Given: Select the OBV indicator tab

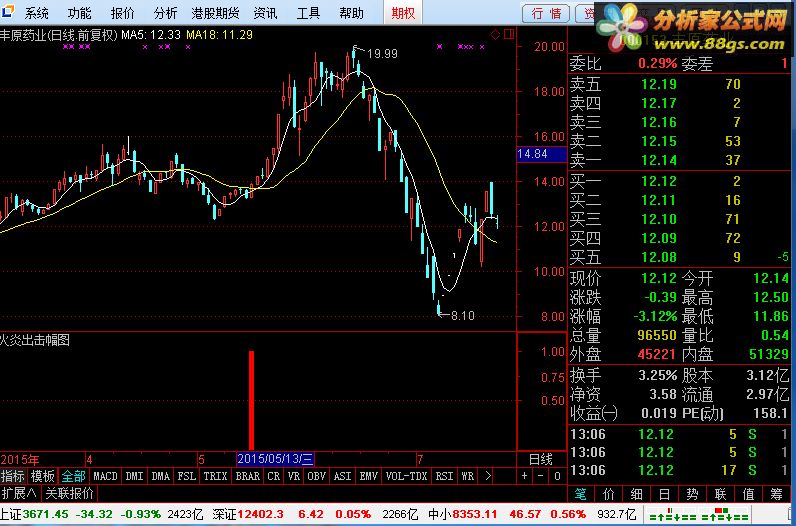Looking at the screenshot, I should (x=316, y=476).
